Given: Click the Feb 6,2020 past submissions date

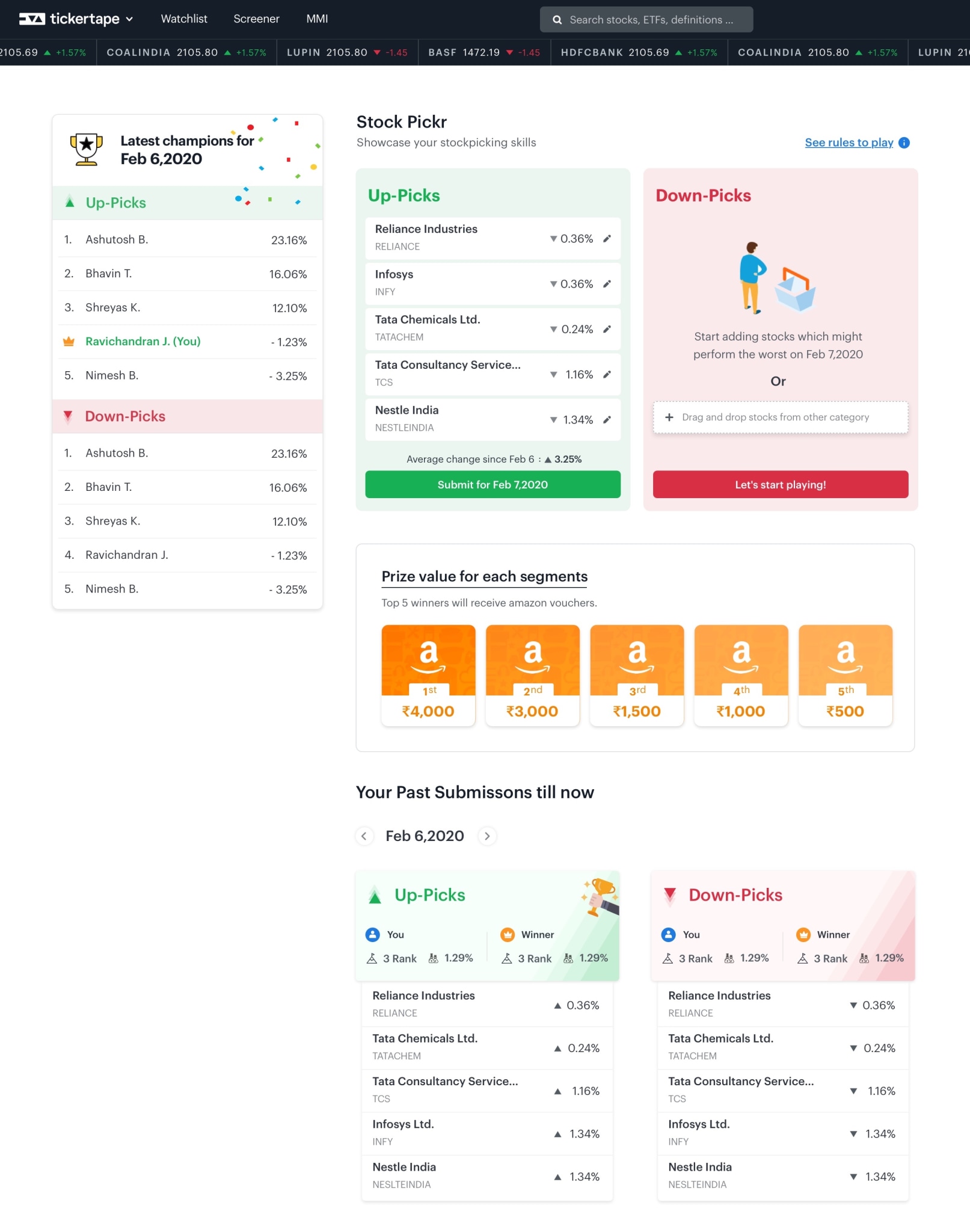Looking at the screenshot, I should tap(425, 836).
